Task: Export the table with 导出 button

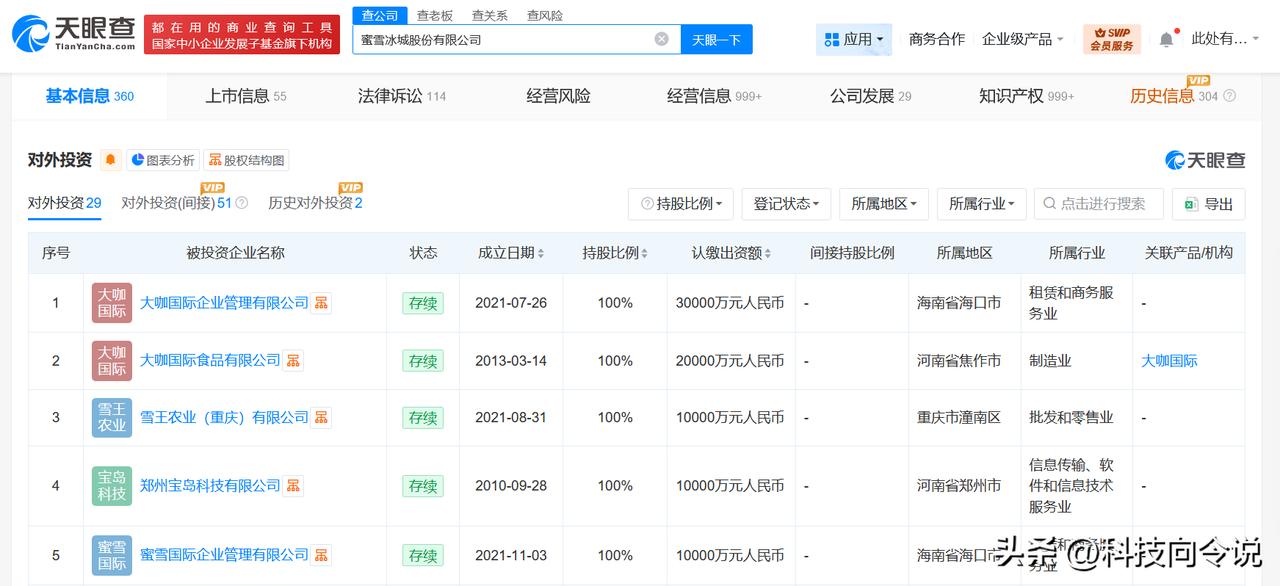Action: click(1208, 204)
